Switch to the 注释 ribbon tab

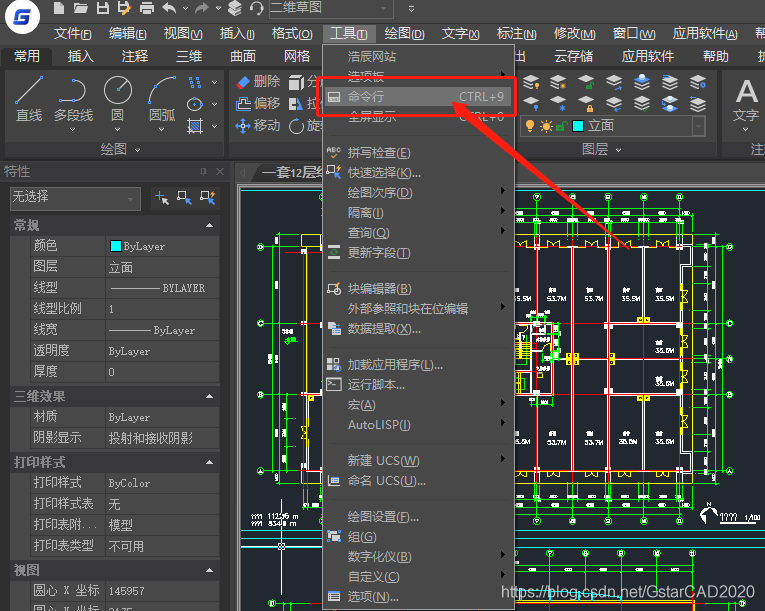(x=135, y=56)
